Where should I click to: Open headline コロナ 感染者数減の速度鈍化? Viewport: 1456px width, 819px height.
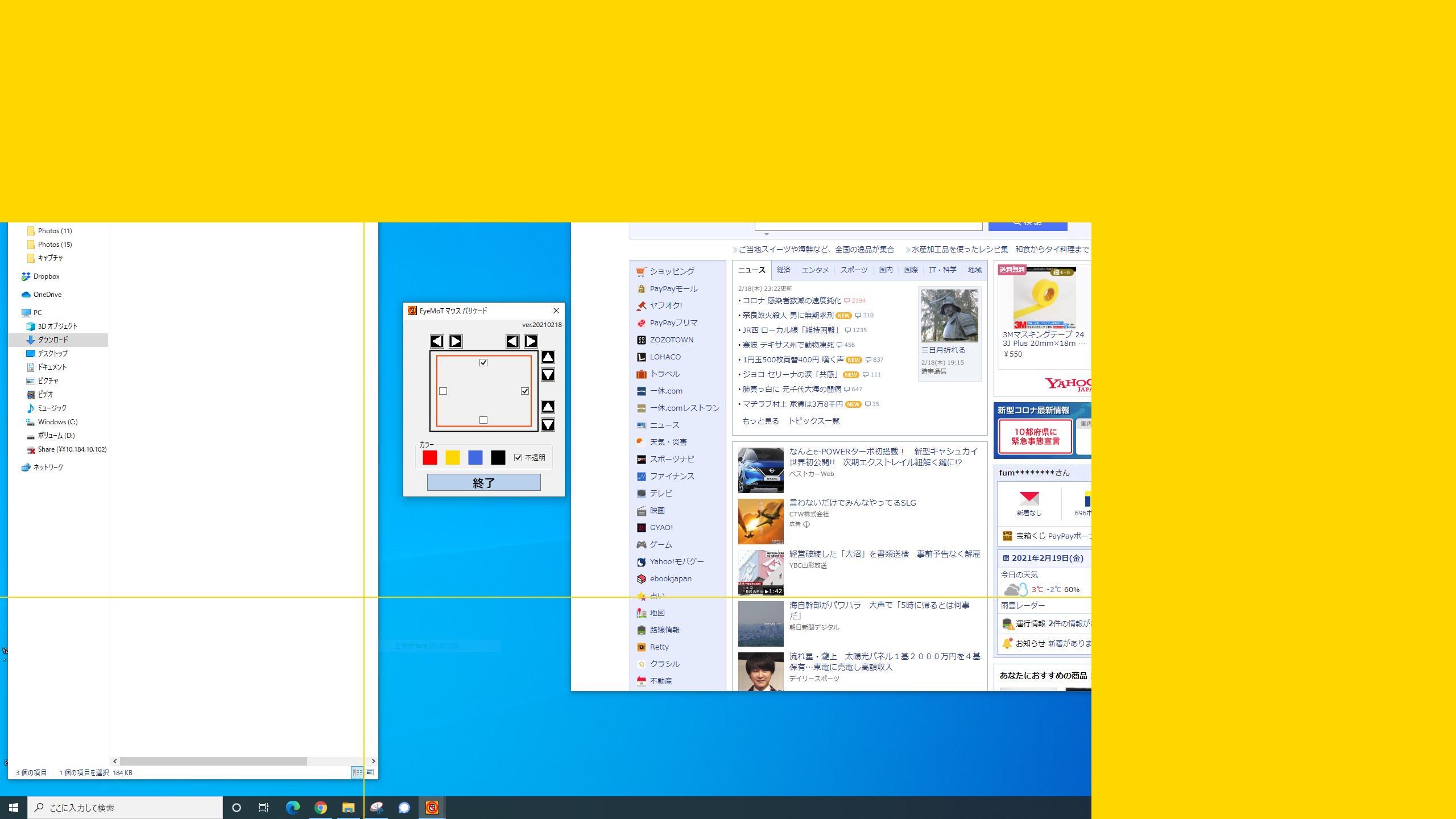pyautogui.click(x=792, y=300)
